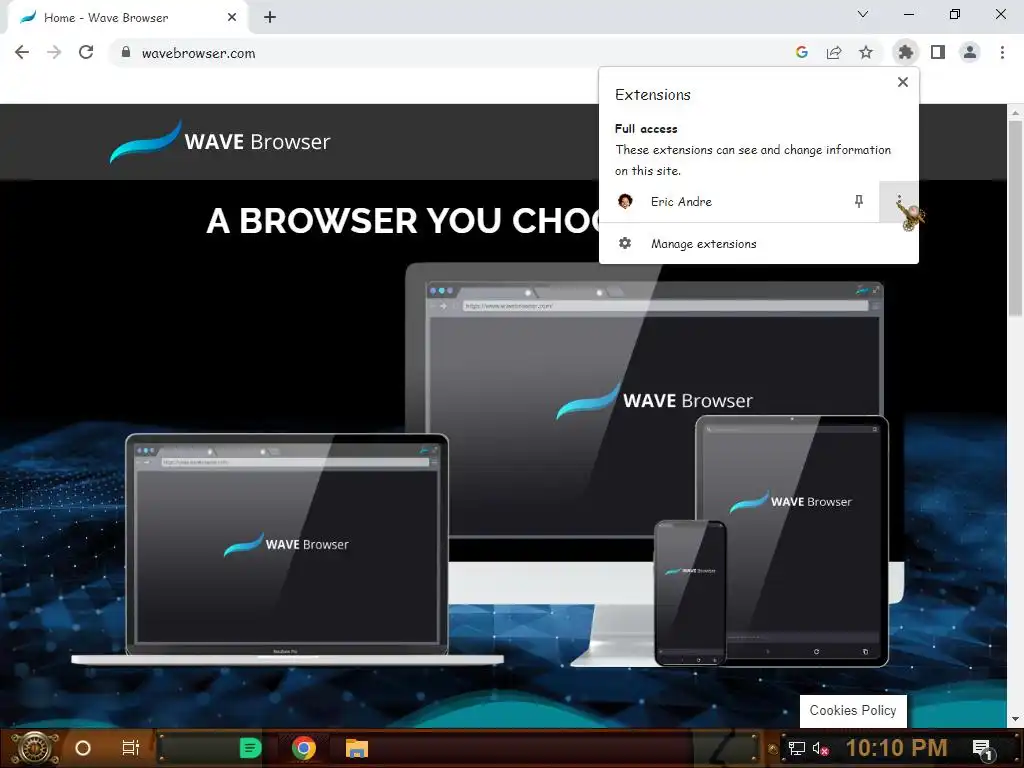Open the notification center icon

click(x=983, y=748)
